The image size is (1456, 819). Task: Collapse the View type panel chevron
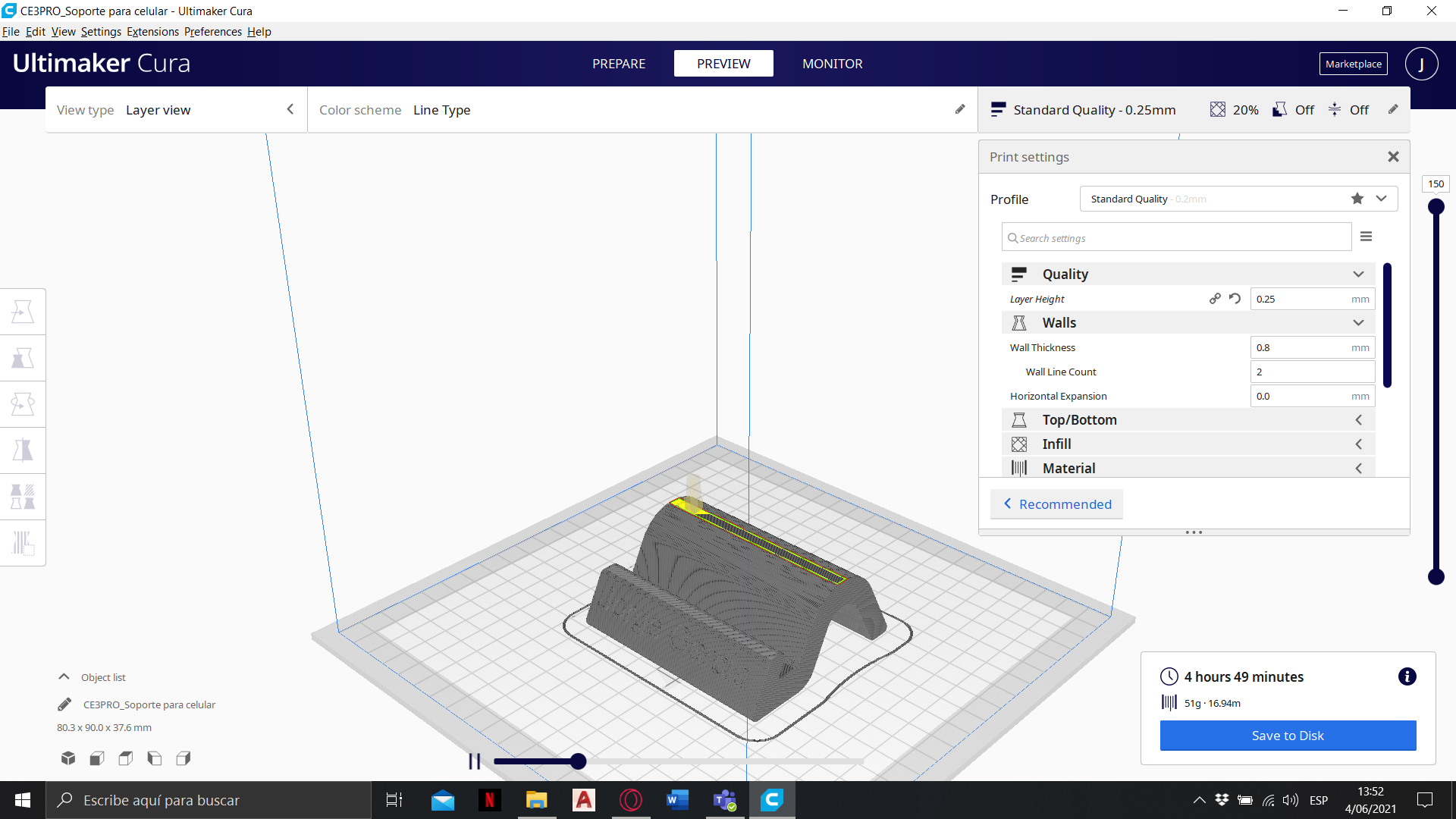(x=290, y=109)
